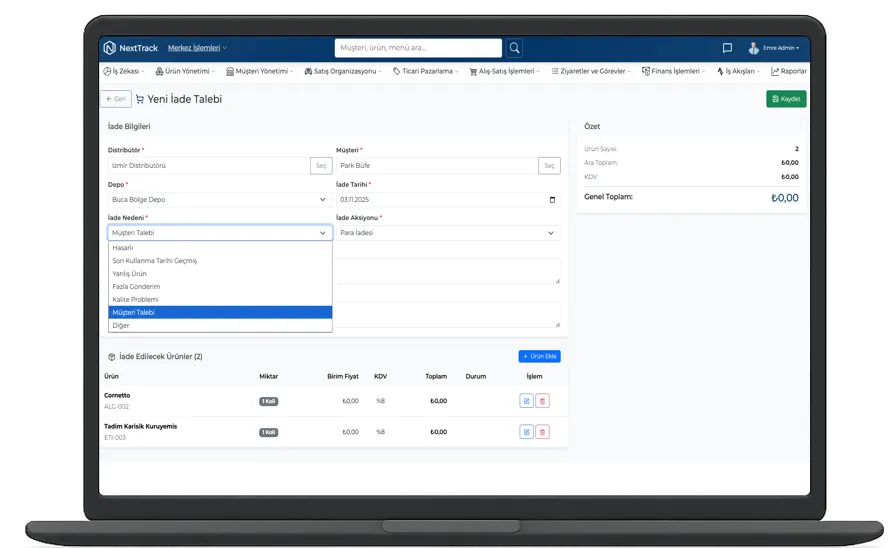This screenshot has height=548, width=895.
Task: Click the search magnifier button
Action: tap(514, 48)
